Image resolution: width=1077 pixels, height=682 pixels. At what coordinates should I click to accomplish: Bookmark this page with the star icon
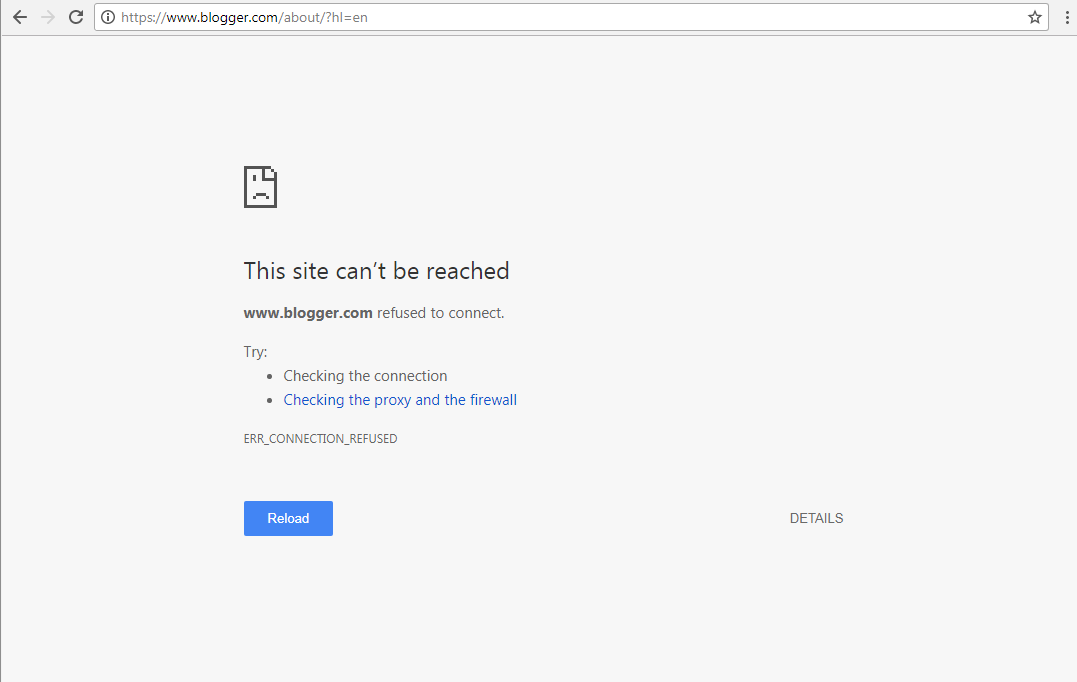tap(1034, 17)
